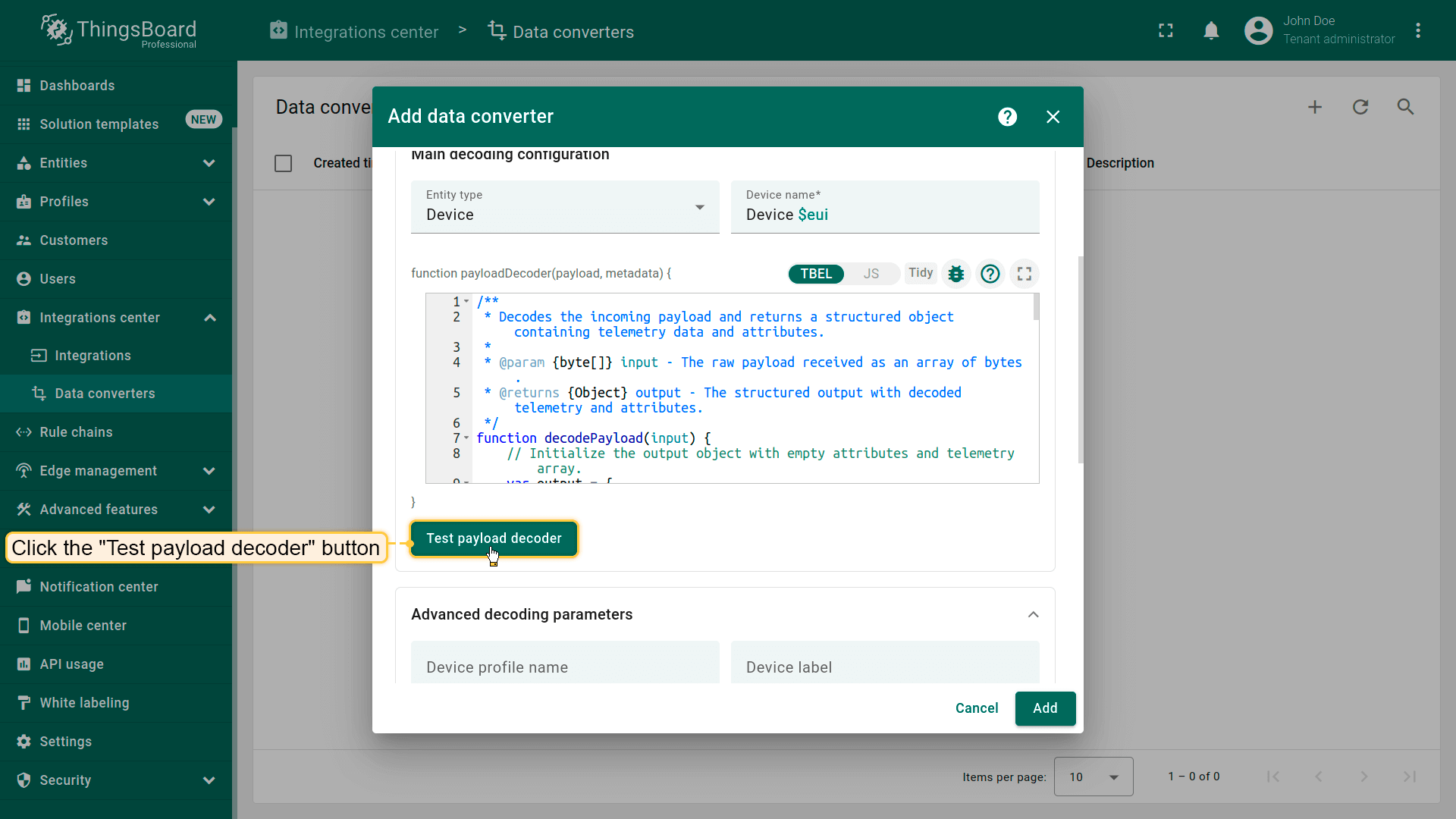Click the dialog help question mark icon
Screen dimensions: 1456x819
(x=1007, y=117)
